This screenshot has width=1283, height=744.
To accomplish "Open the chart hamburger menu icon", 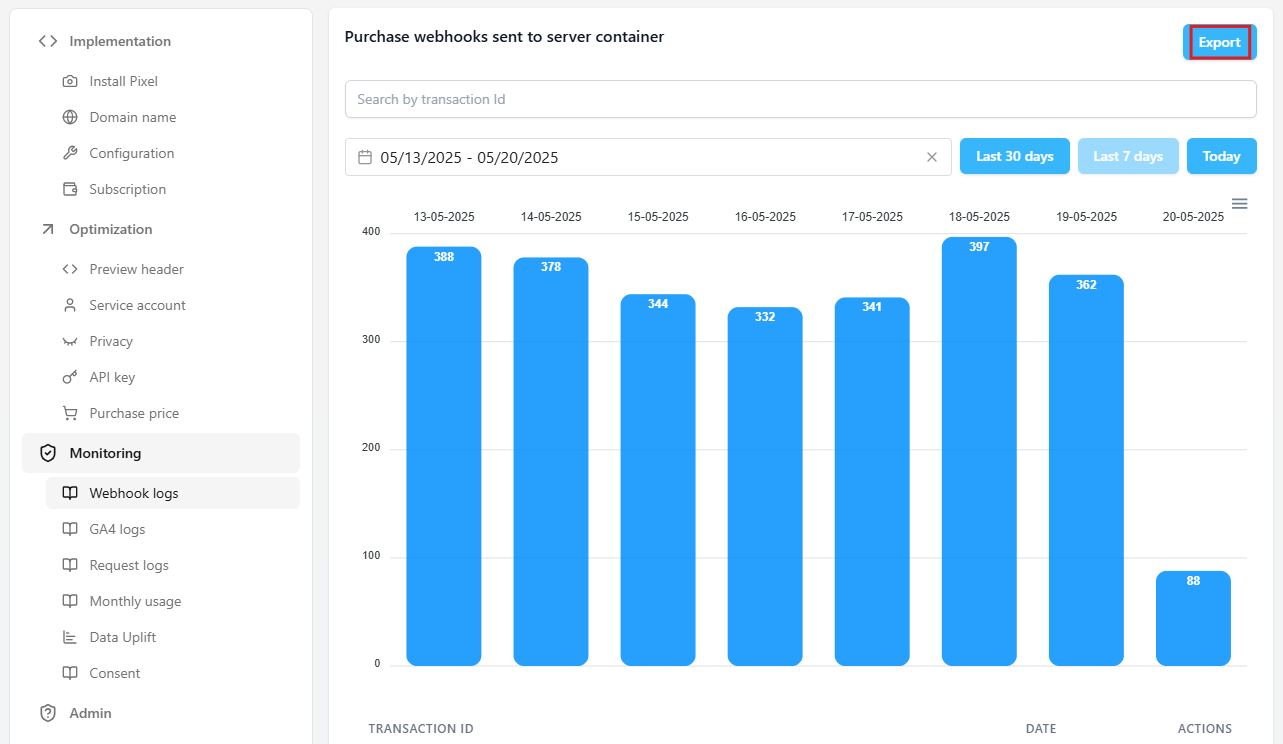I will pyautogui.click(x=1239, y=204).
